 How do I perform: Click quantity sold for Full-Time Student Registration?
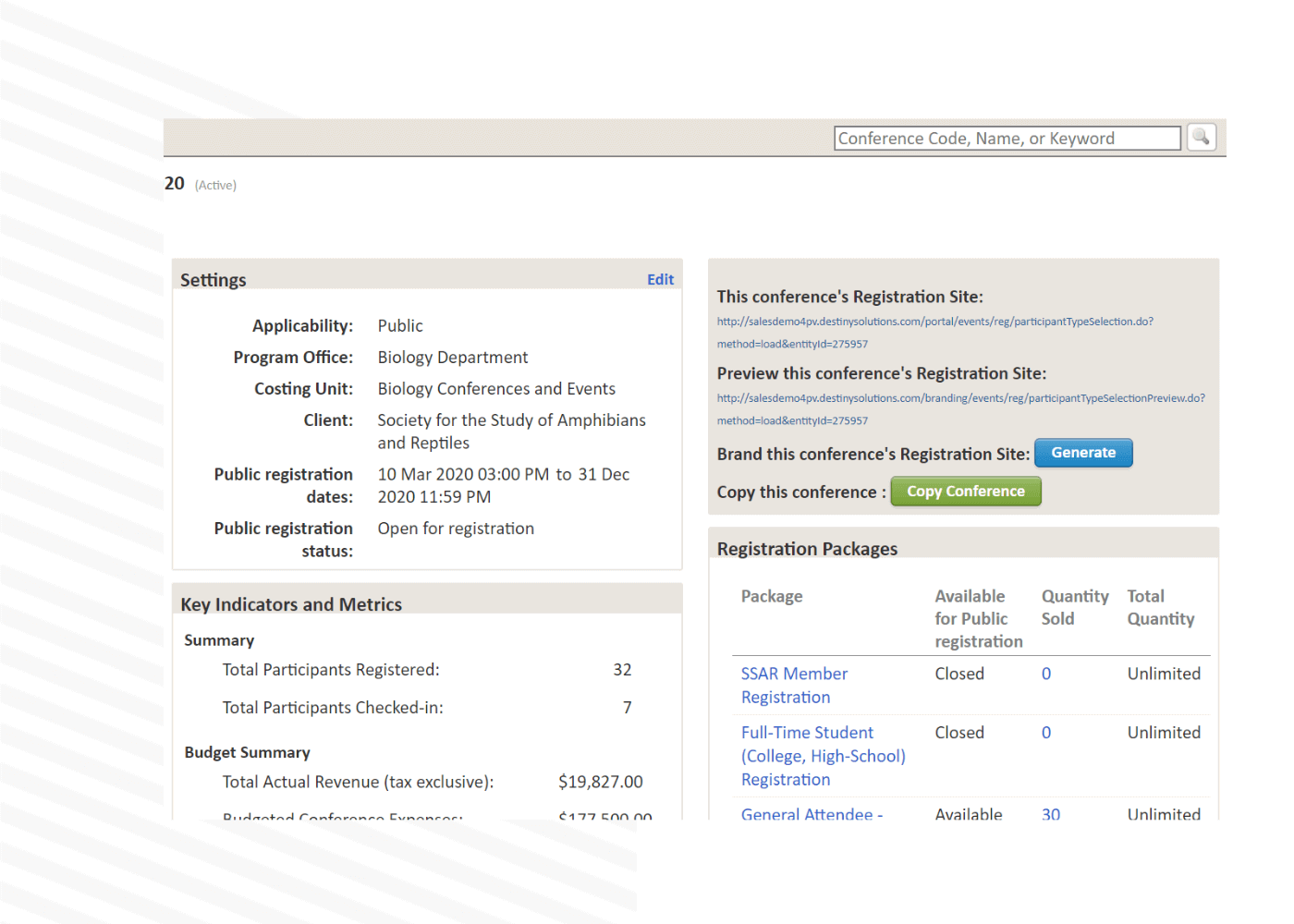click(1045, 732)
